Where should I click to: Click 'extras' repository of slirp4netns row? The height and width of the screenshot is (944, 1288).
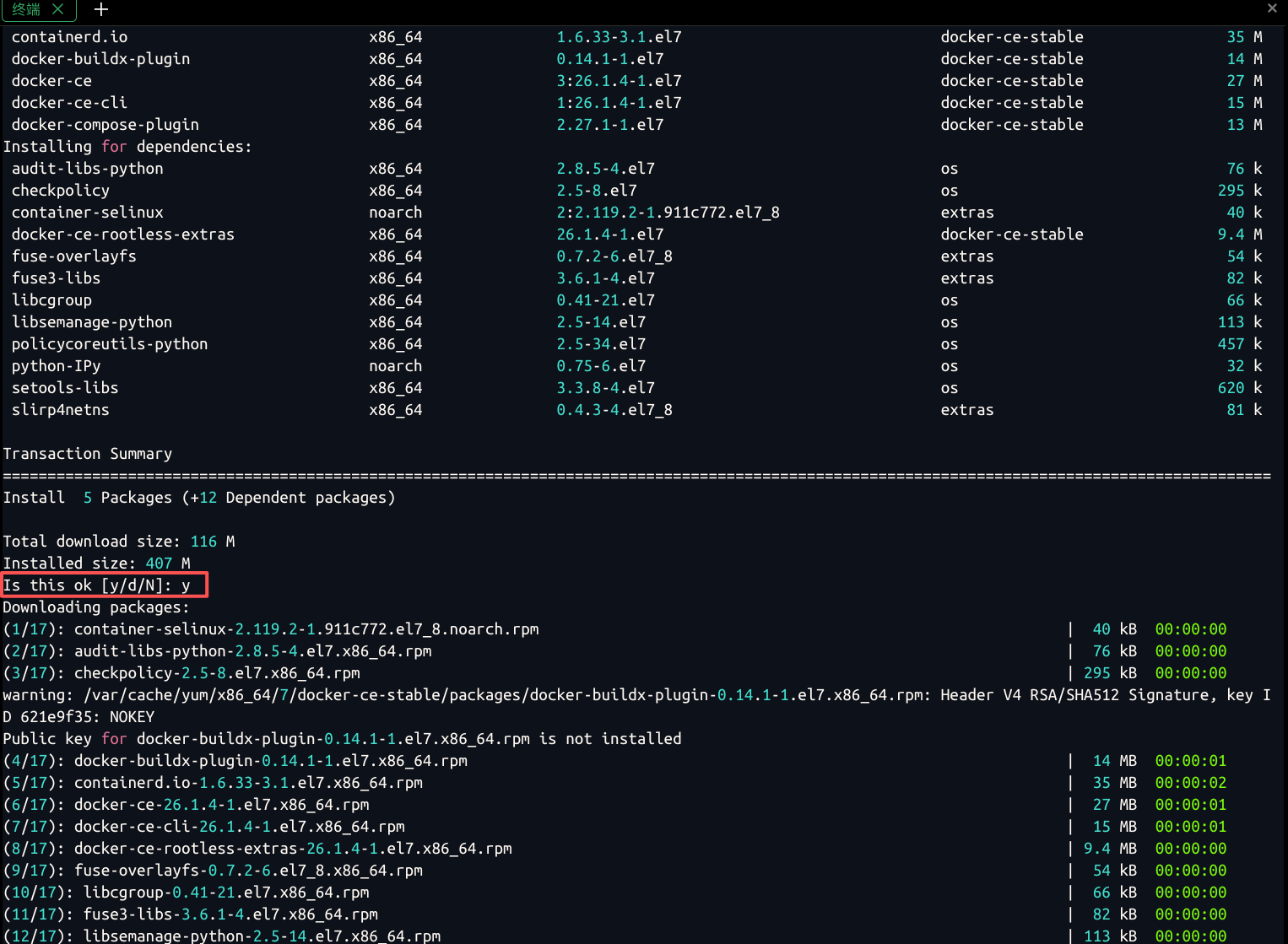coord(967,410)
